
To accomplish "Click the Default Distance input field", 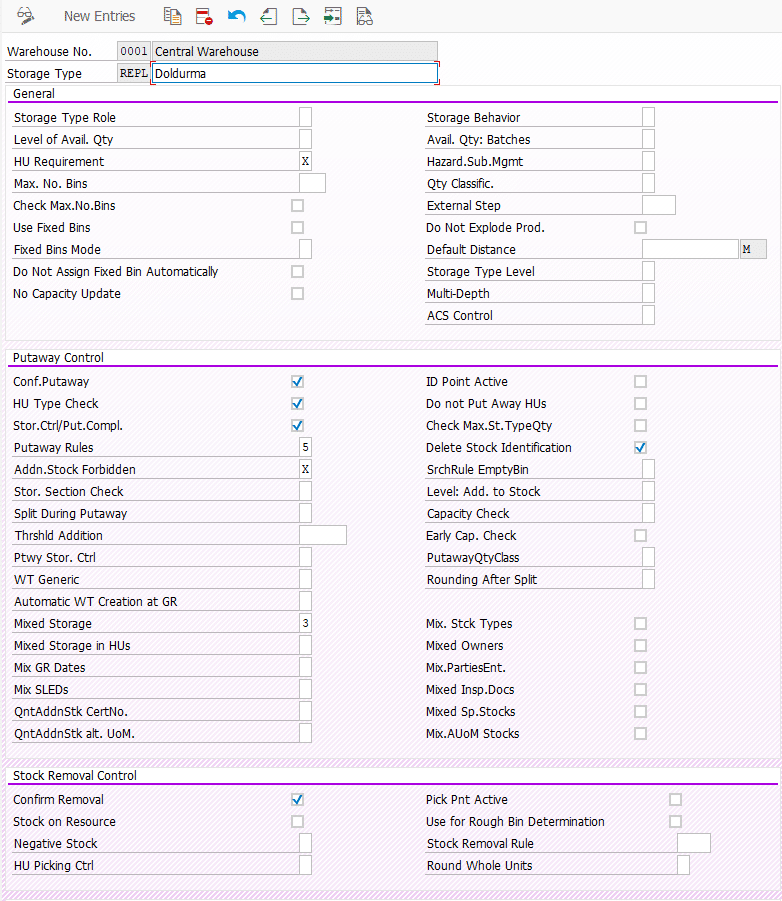I will click(689, 250).
